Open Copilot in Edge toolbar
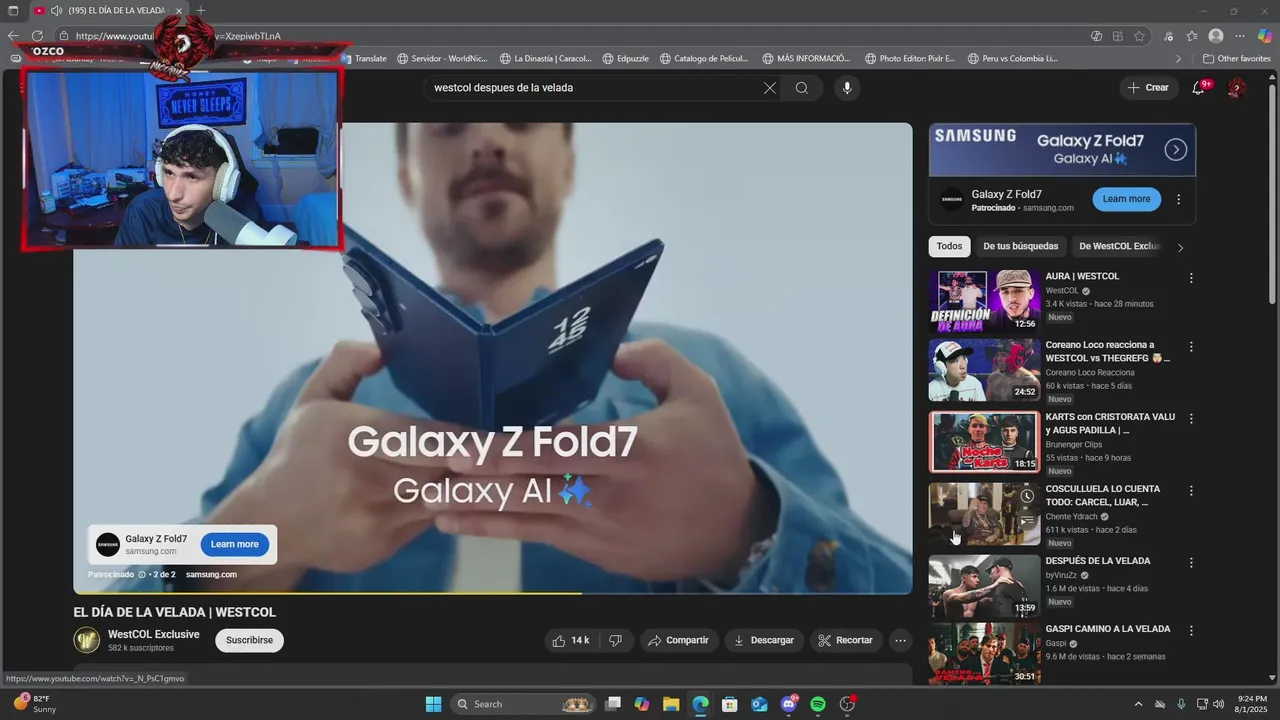1280x720 pixels. pos(1265,36)
